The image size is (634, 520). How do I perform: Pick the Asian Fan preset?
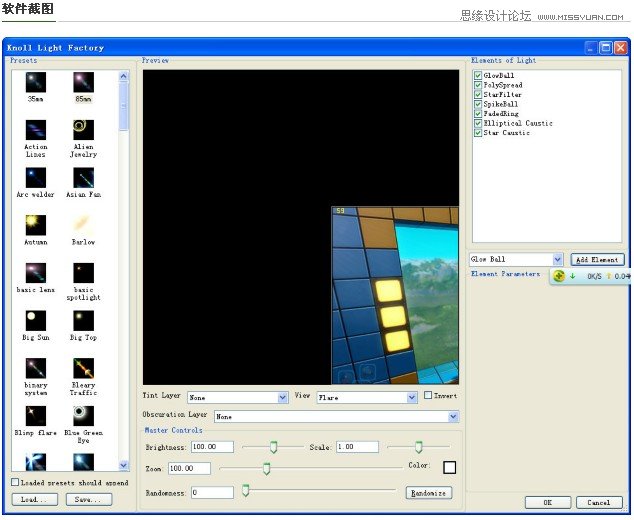coord(83,178)
